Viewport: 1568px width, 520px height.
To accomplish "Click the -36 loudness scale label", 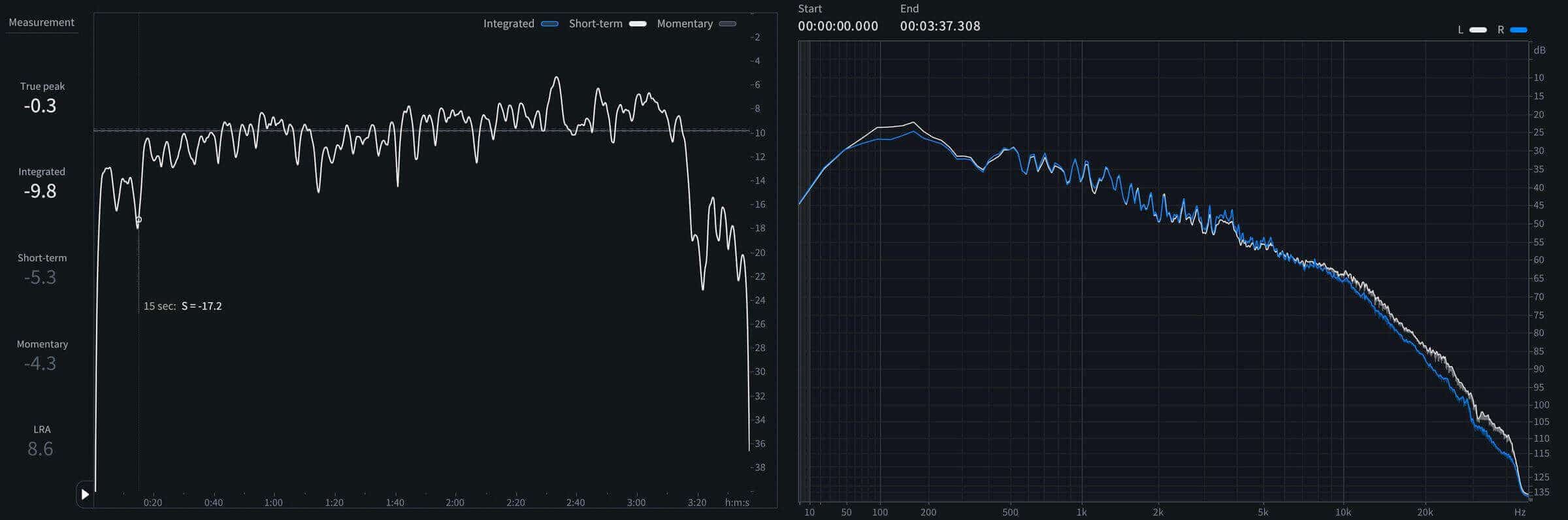I will point(758,444).
